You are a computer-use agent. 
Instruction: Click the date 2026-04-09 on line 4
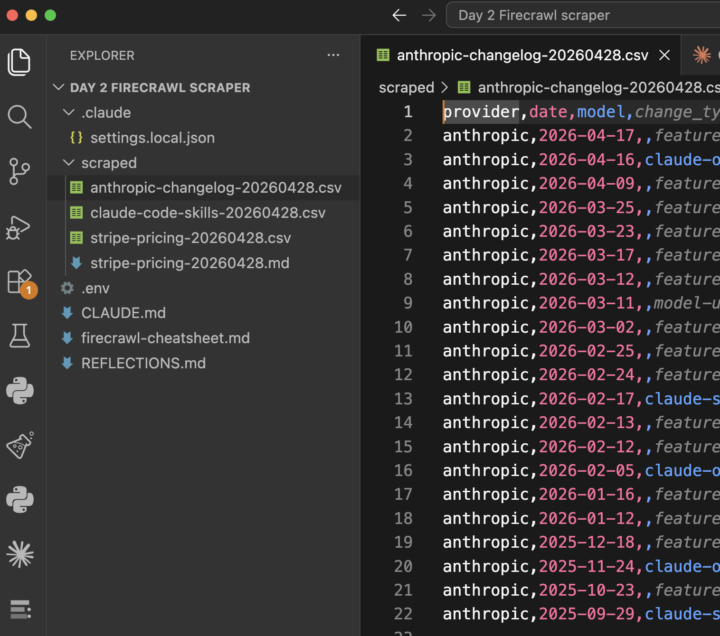[x=586, y=183]
